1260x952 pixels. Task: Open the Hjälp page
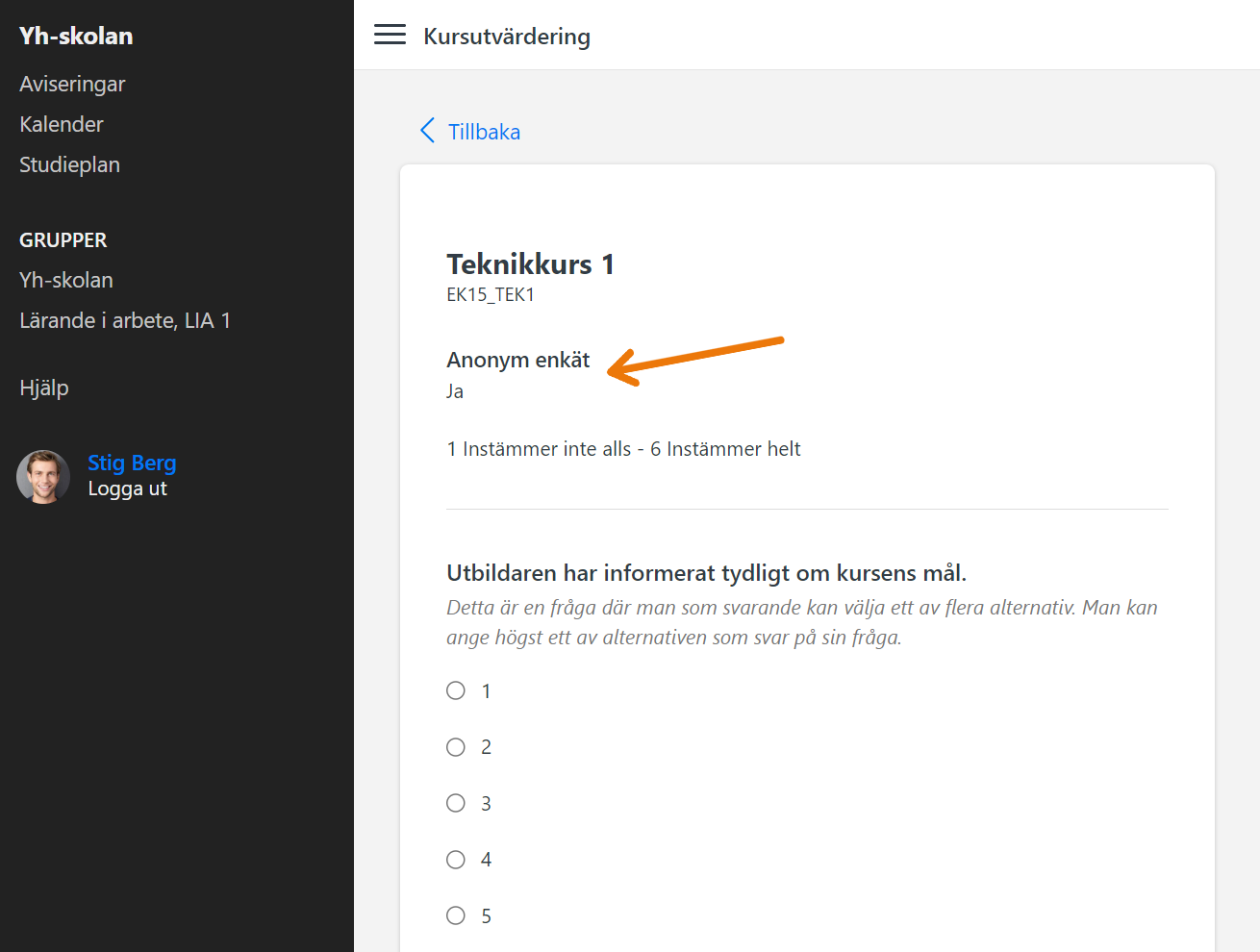44,388
